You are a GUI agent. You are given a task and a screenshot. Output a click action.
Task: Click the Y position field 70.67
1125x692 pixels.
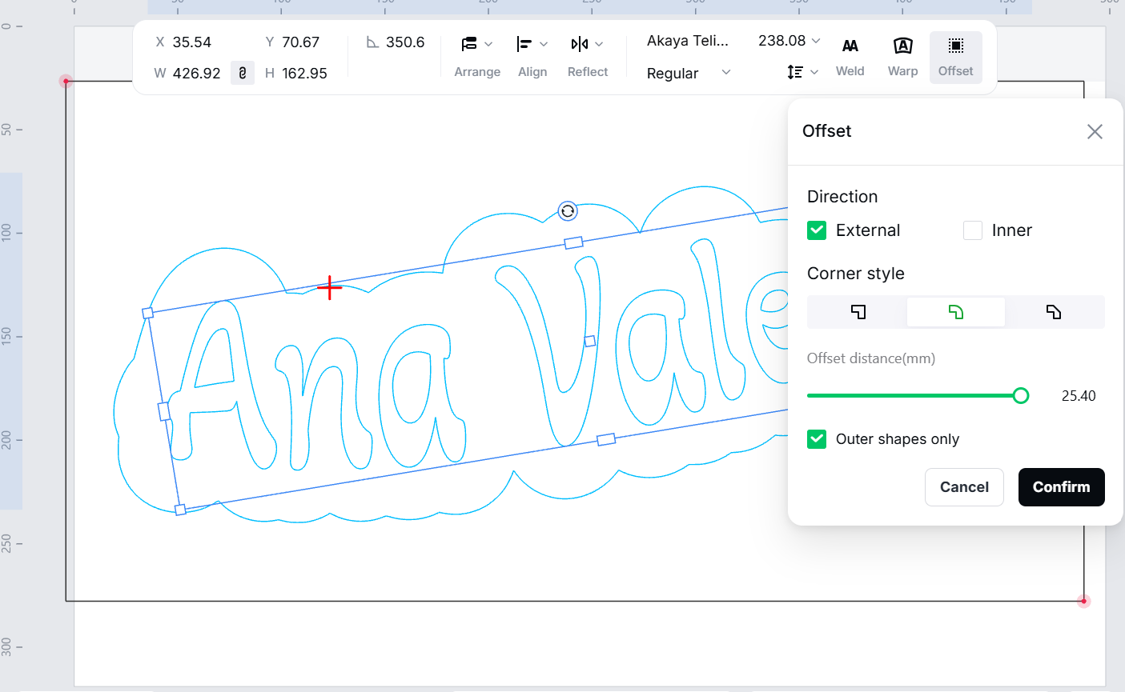pos(300,42)
